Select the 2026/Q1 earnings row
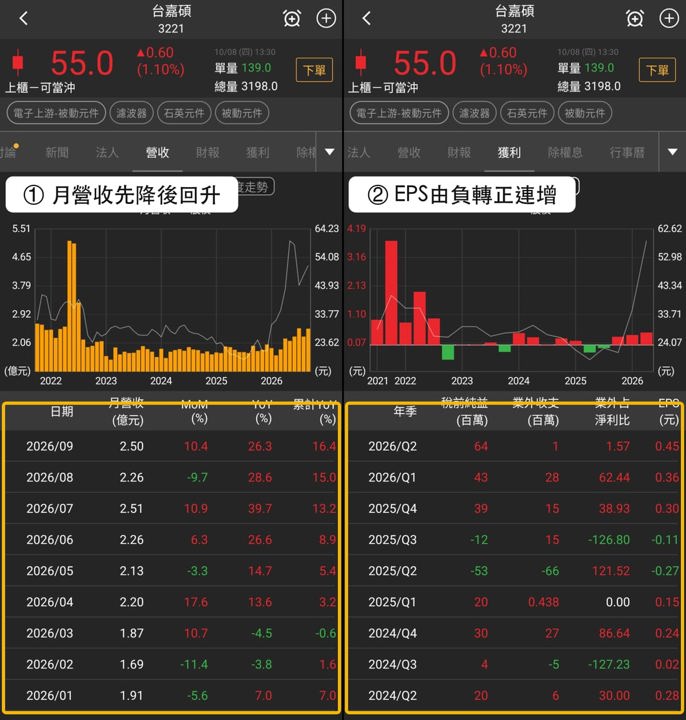Image resolution: width=686 pixels, height=720 pixels. coord(515,478)
